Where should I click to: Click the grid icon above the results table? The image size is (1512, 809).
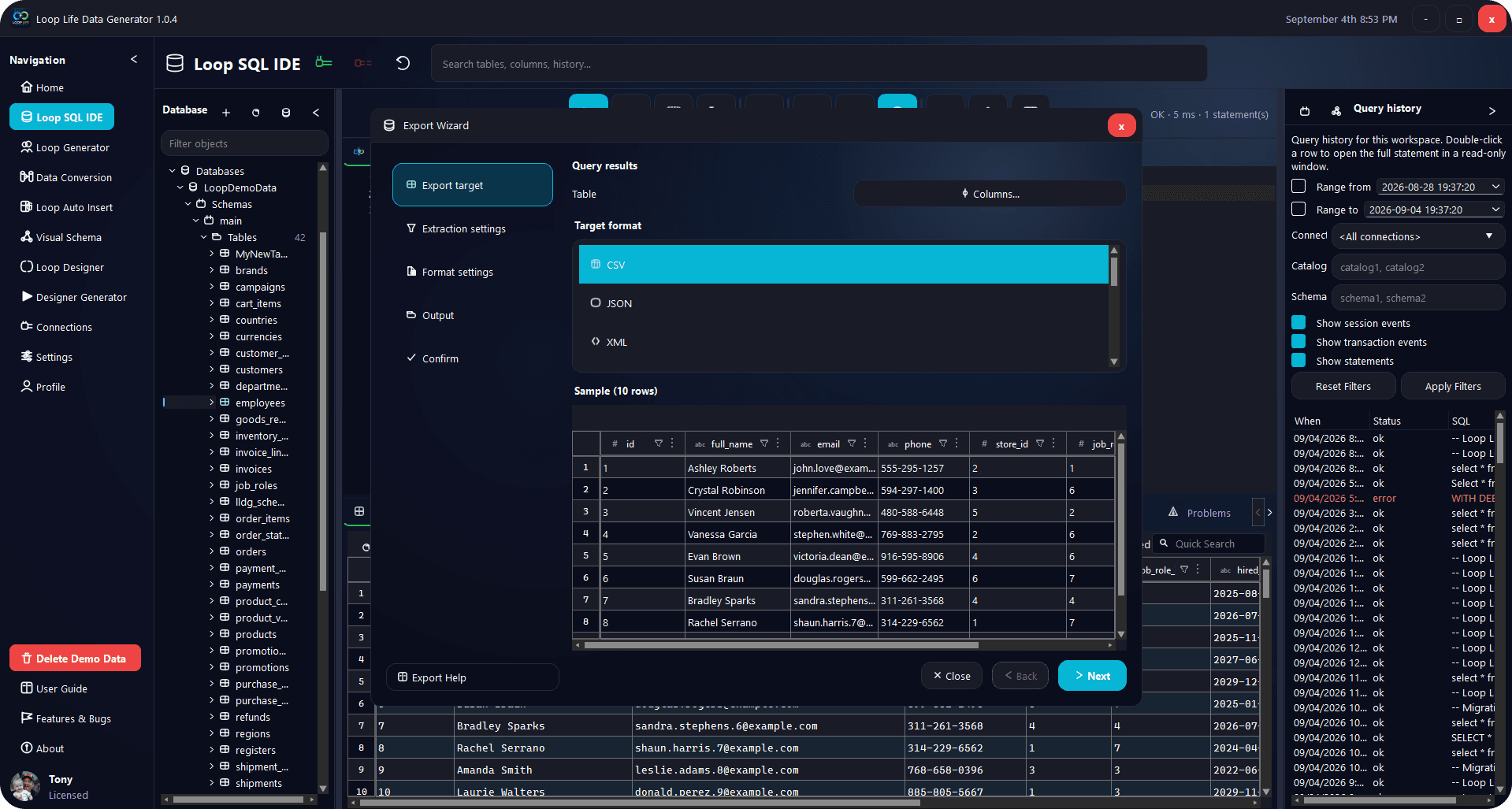(x=359, y=511)
